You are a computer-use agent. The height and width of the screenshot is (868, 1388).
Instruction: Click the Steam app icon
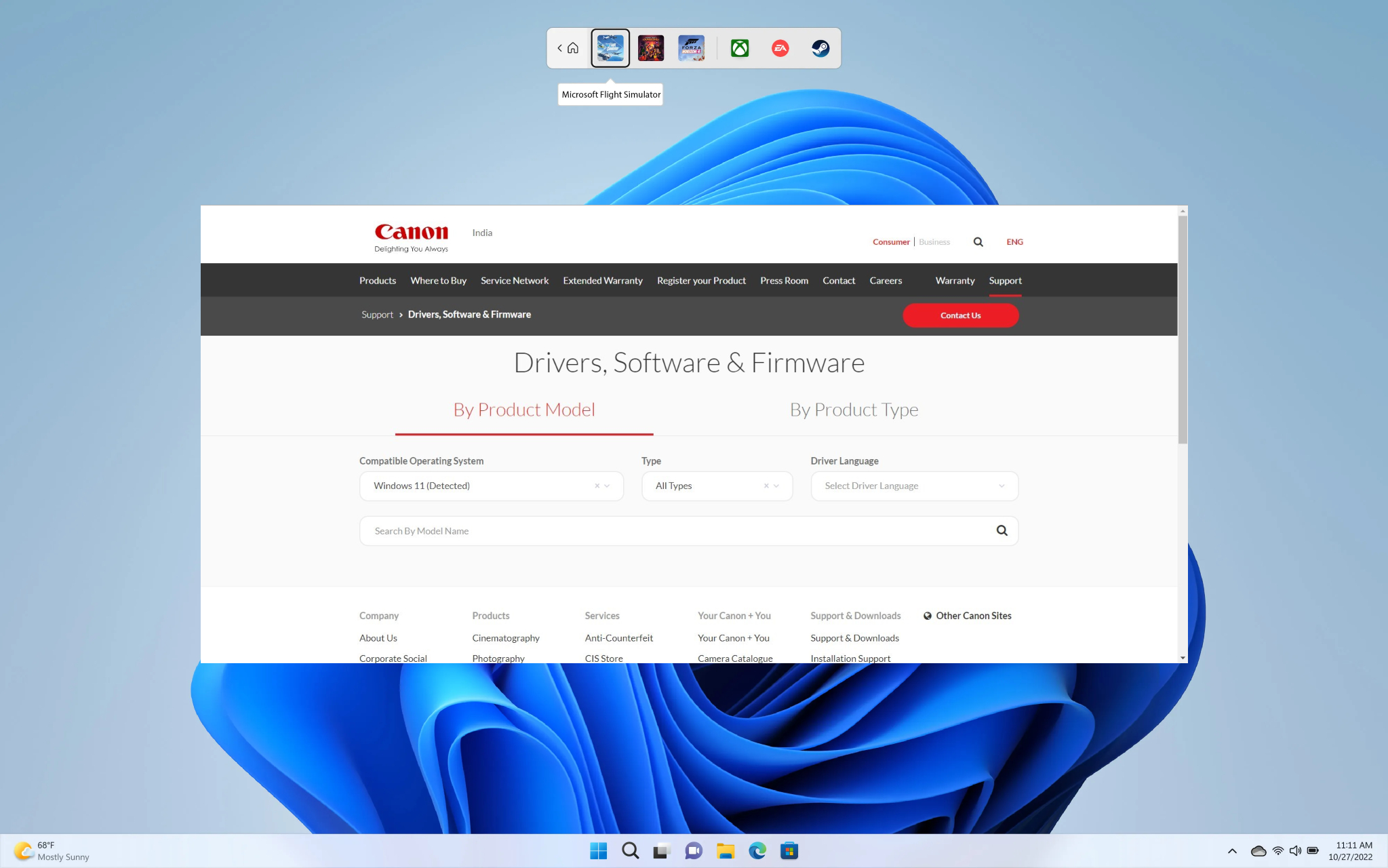point(820,48)
